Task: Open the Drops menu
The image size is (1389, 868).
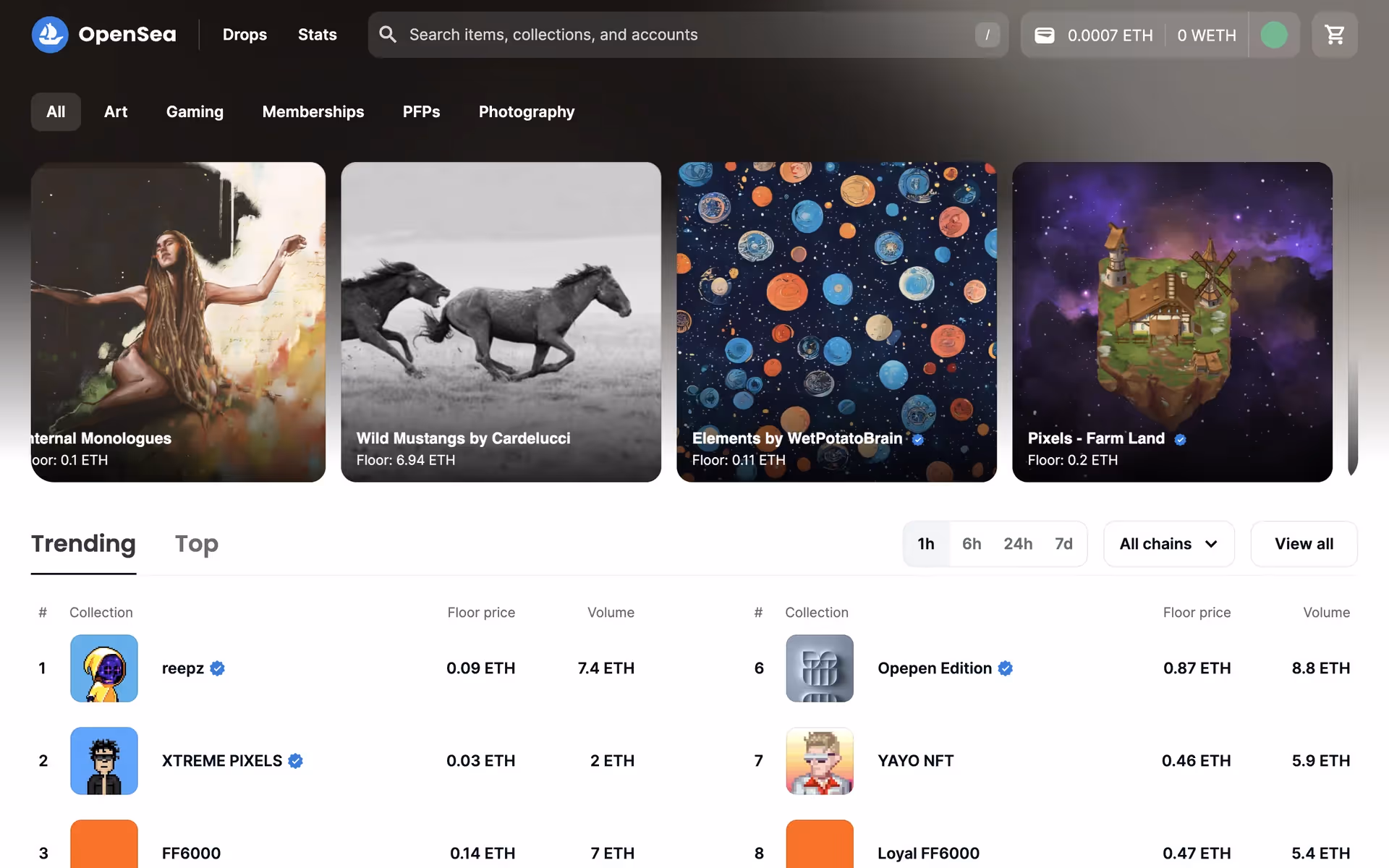Action: click(x=245, y=35)
